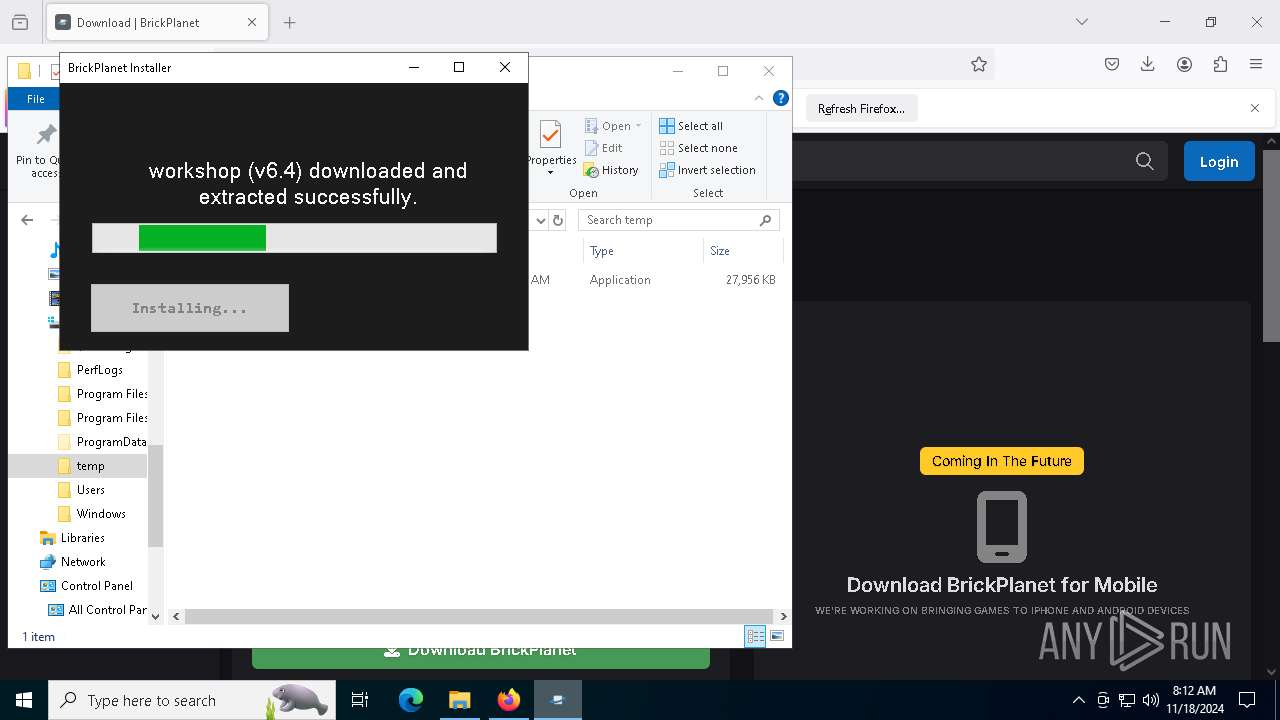Open the Firefox hamburger menu
The height and width of the screenshot is (720, 1280).
point(1256,64)
